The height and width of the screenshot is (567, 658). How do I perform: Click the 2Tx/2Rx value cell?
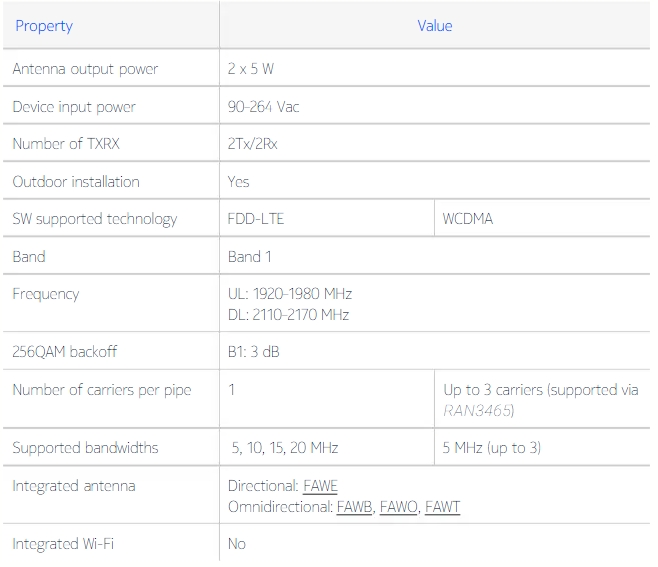click(252, 144)
